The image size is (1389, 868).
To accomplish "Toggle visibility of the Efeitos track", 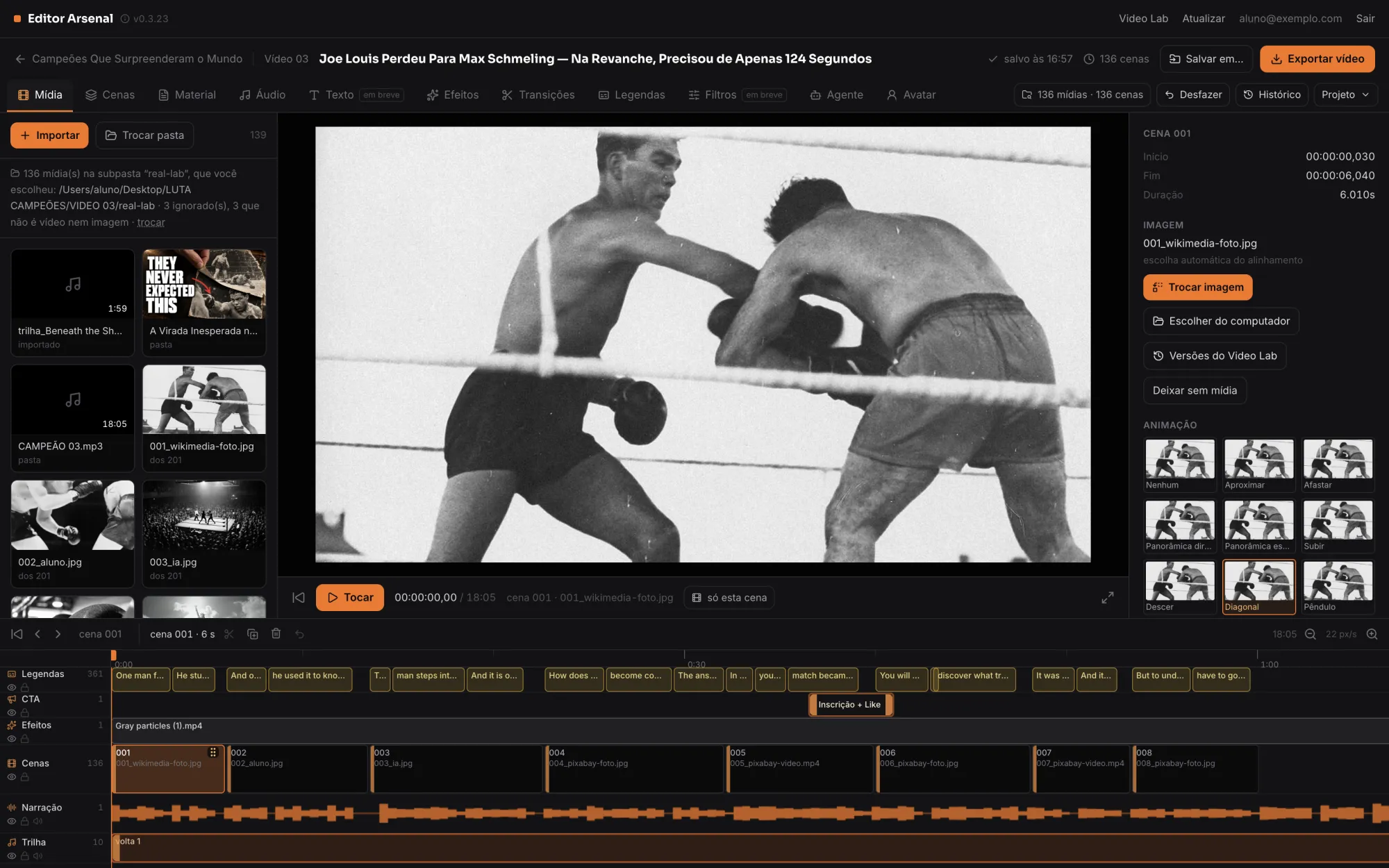I will [12, 739].
